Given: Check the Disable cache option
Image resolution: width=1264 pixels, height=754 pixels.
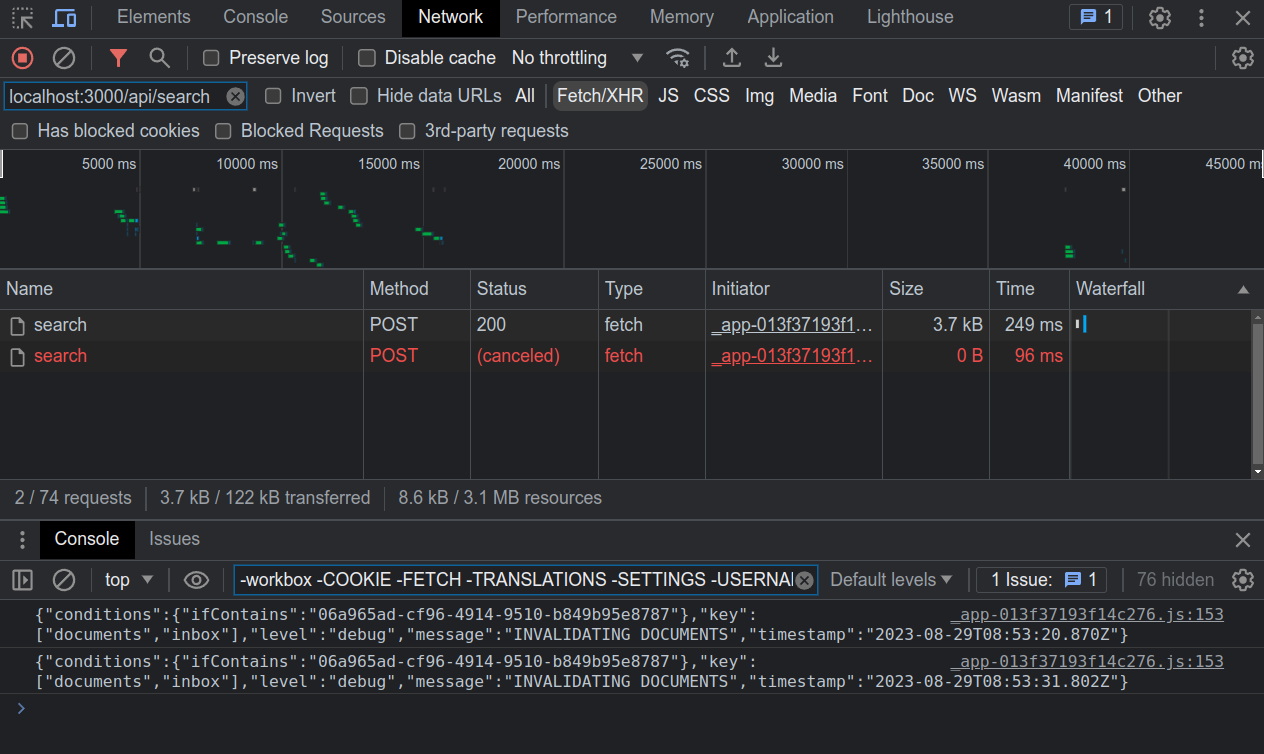Looking at the screenshot, I should click(x=367, y=58).
